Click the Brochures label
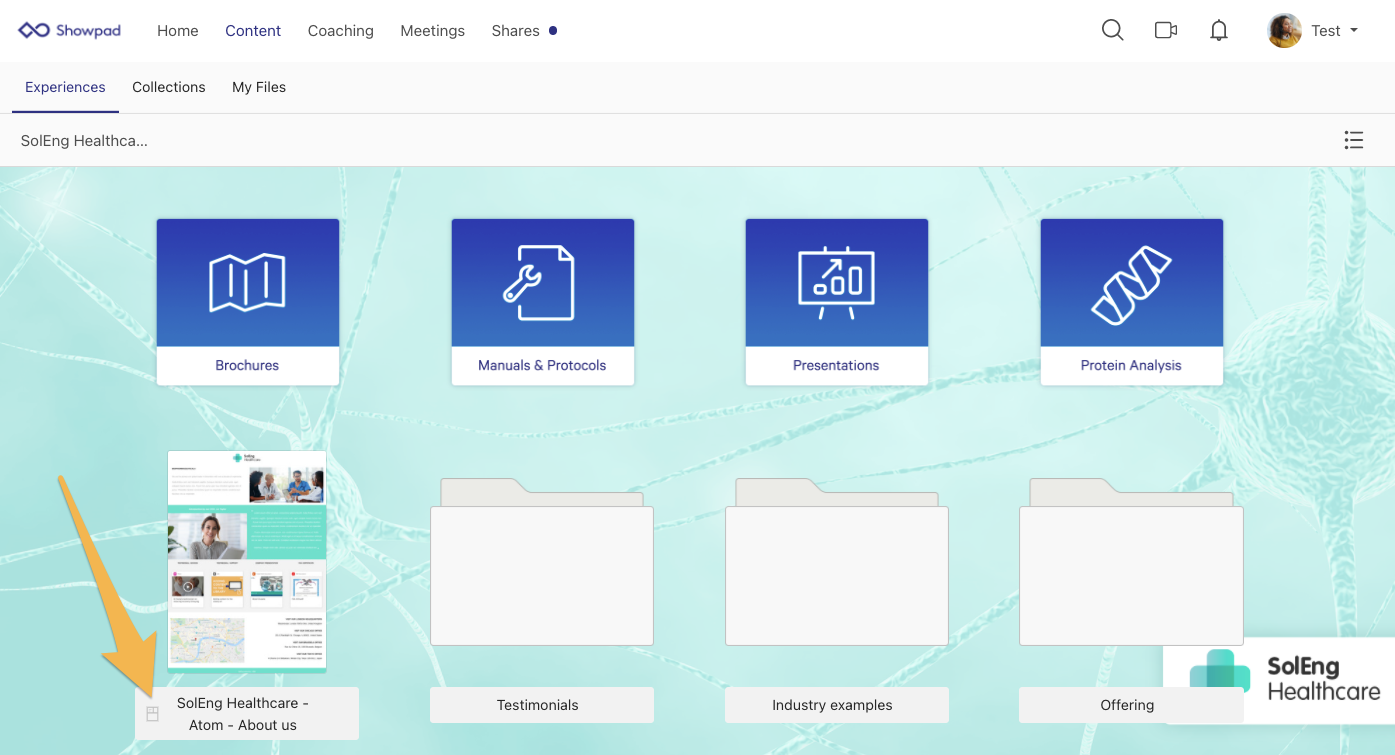Viewport: 1395px width, 755px height. click(x=247, y=365)
